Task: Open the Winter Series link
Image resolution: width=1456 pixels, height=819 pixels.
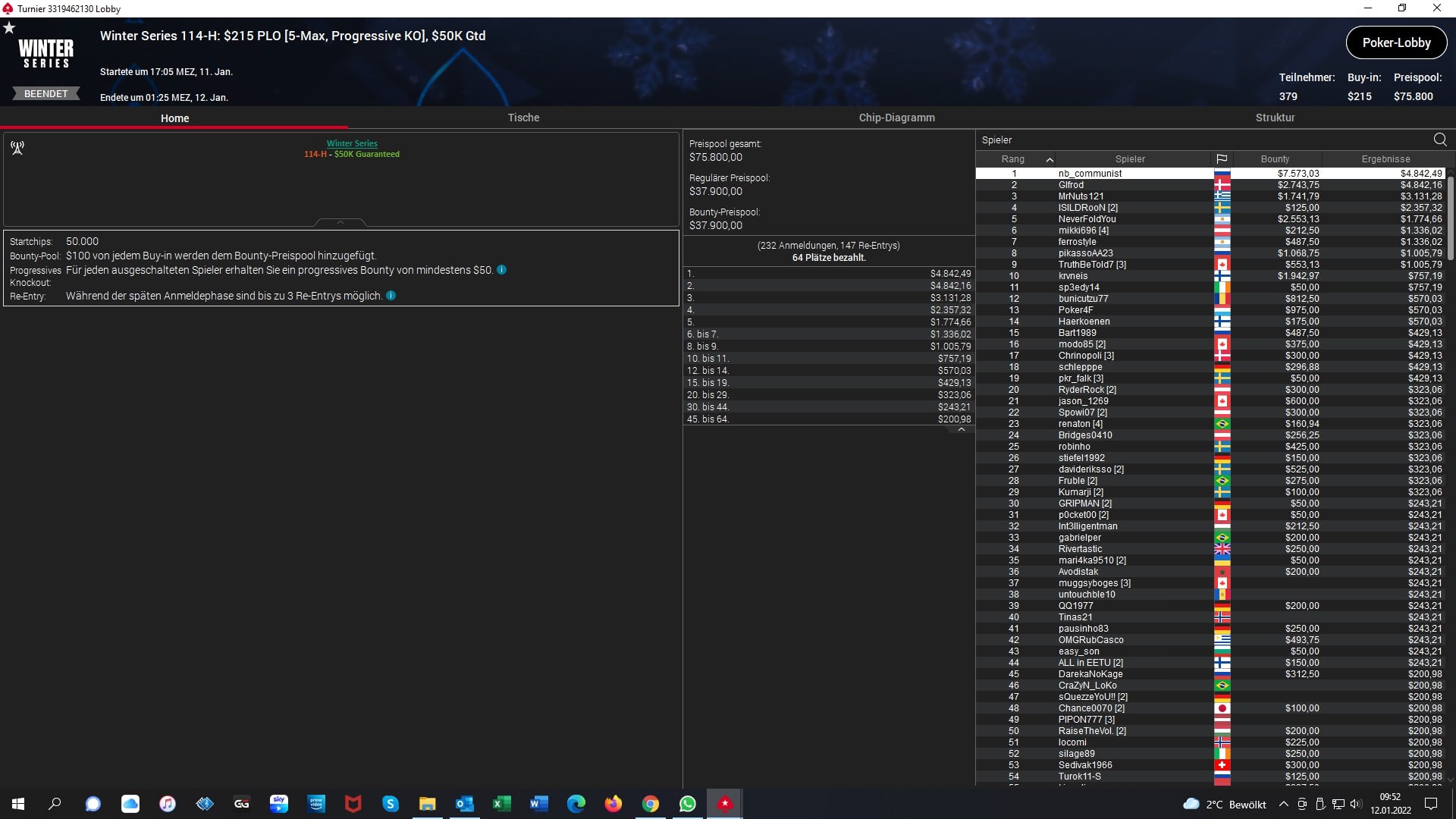Action: (x=352, y=143)
